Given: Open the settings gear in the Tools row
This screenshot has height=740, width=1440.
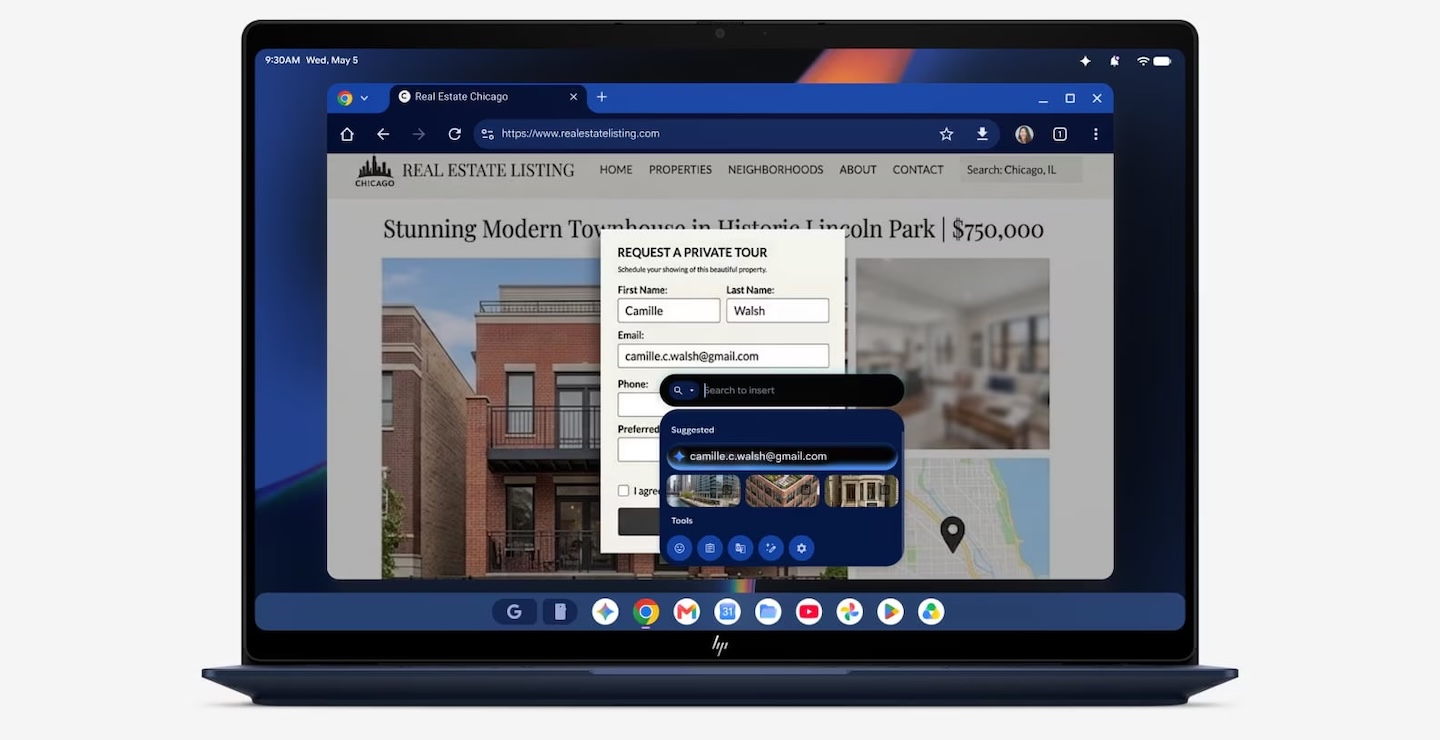Looking at the screenshot, I should click(x=801, y=548).
